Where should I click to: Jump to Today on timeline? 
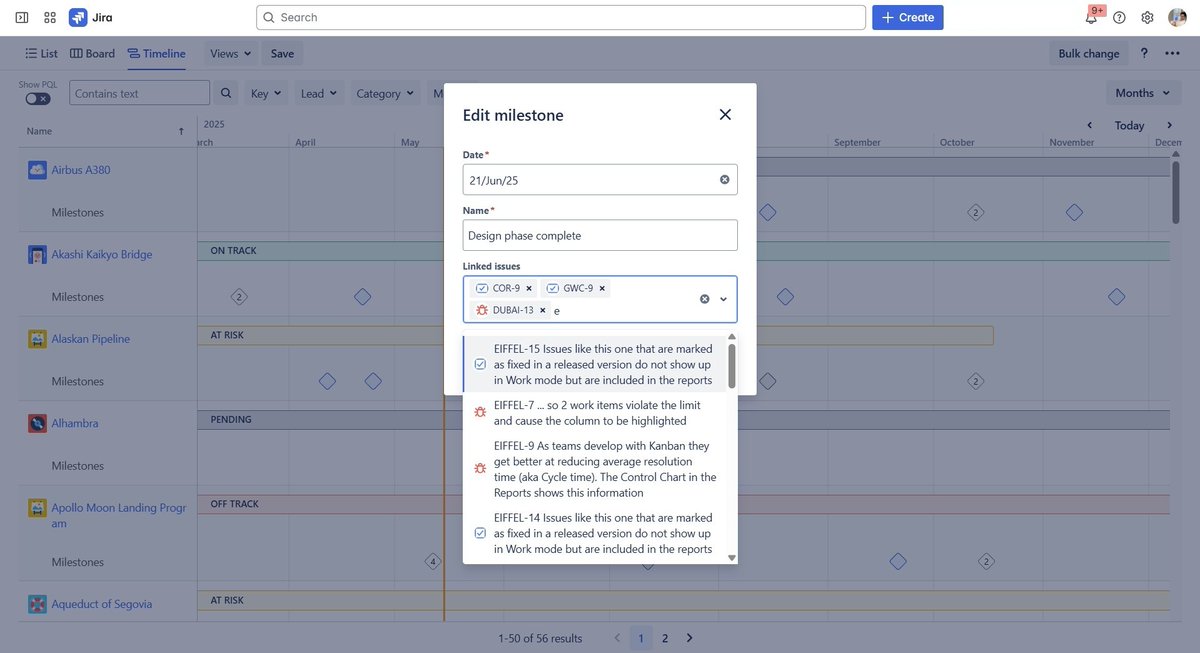point(1129,125)
